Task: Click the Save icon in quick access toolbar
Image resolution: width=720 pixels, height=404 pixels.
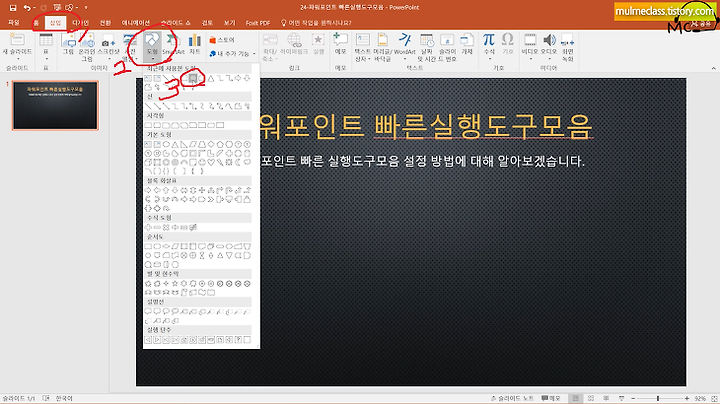Action: coord(13,8)
